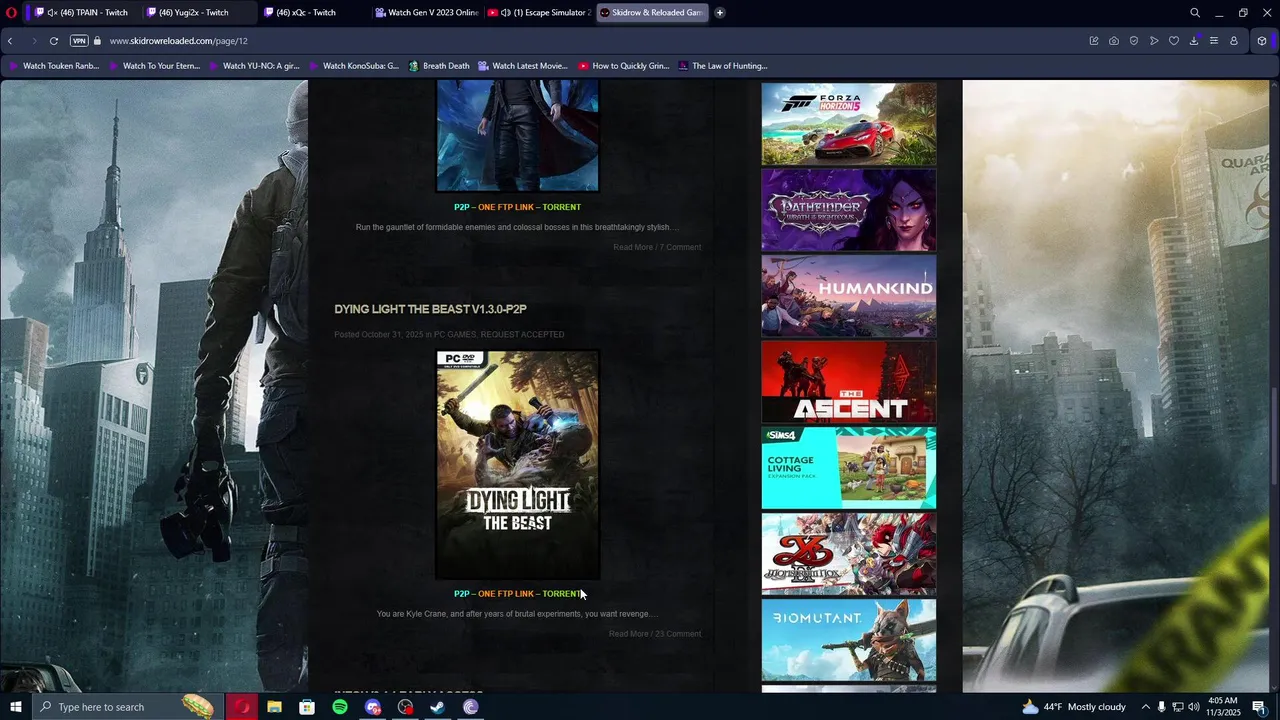Toggle the VPN badge in address bar
Screen dimensions: 1280x720
point(79,41)
